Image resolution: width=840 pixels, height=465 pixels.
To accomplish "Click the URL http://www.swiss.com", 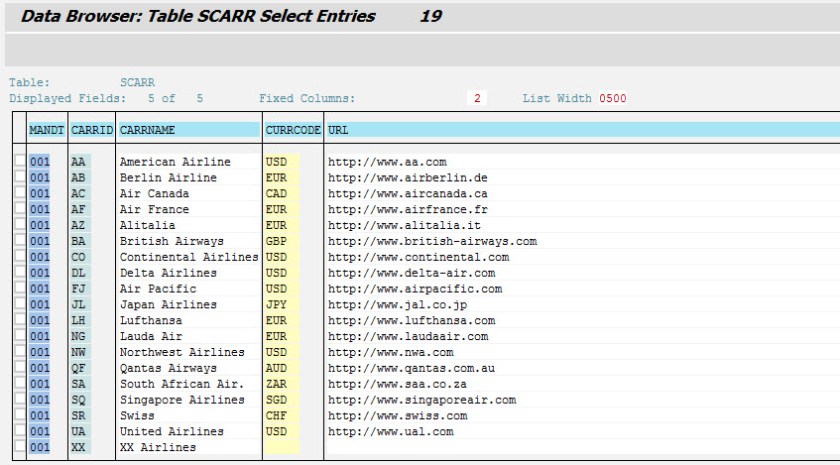I will coord(398,416).
